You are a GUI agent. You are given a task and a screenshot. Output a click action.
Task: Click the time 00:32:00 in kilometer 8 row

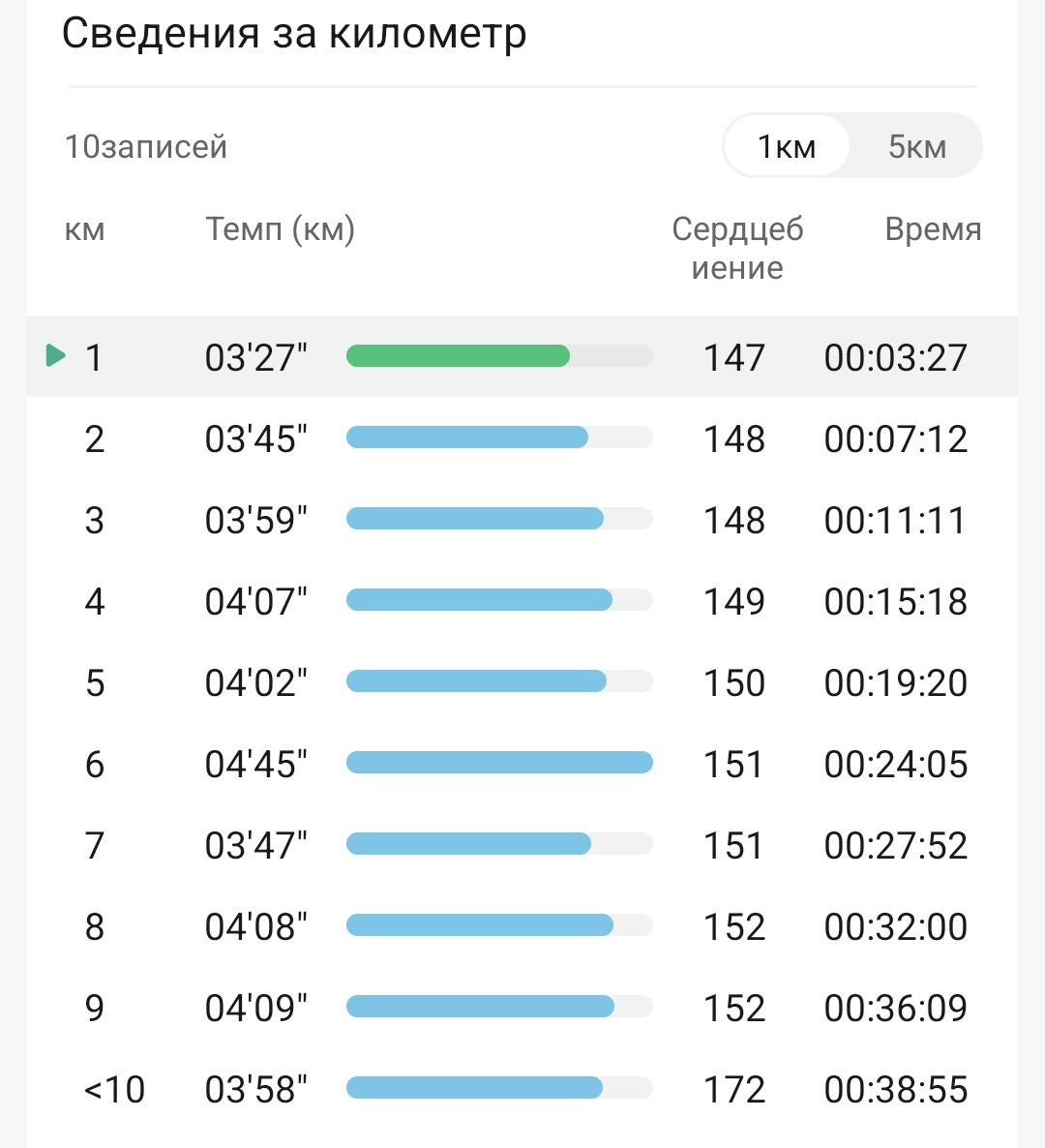click(x=896, y=926)
